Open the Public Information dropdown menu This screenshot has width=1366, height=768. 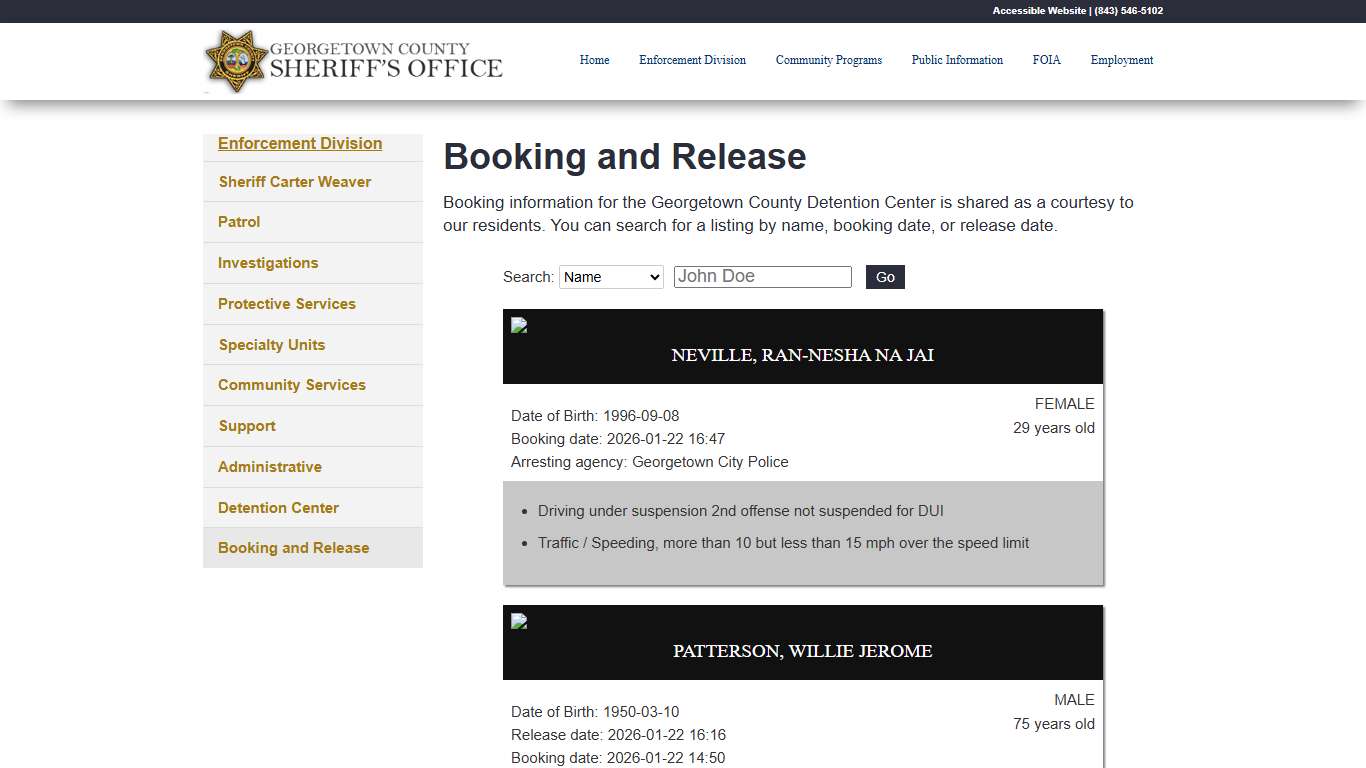(957, 60)
